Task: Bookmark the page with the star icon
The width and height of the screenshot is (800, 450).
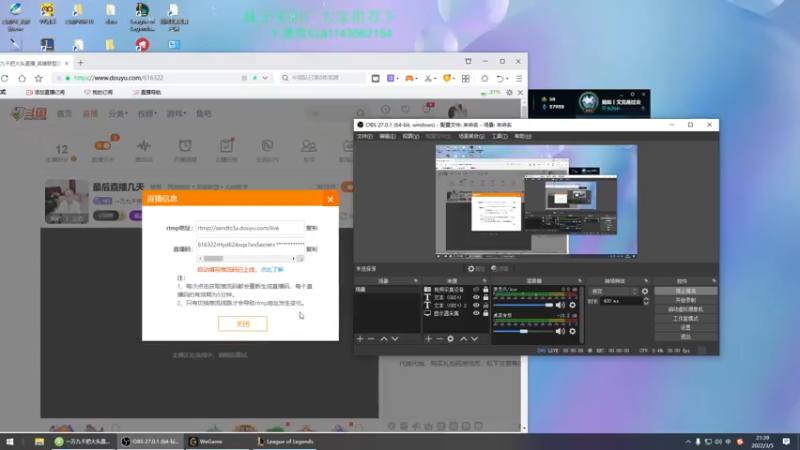Action: click(x=39, y=78)
